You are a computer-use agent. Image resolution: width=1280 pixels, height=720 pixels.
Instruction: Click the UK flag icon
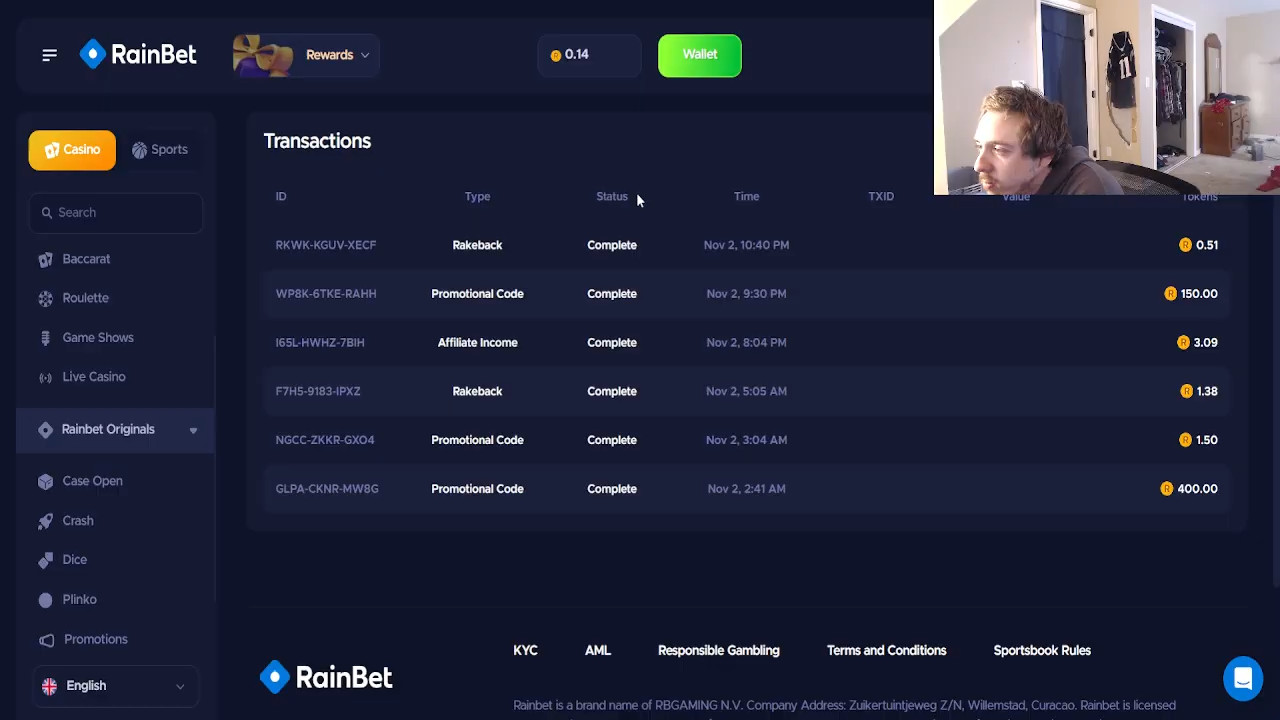coord(49,686)
